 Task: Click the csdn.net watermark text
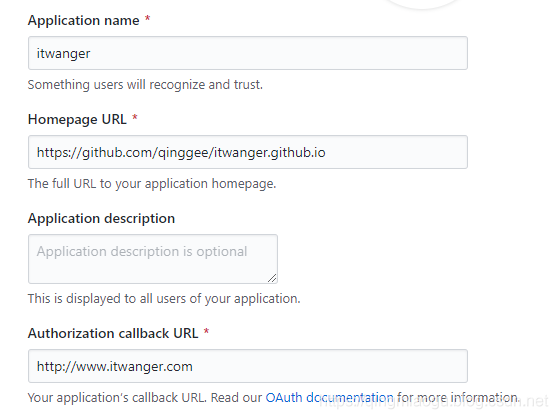pos(433,402)
